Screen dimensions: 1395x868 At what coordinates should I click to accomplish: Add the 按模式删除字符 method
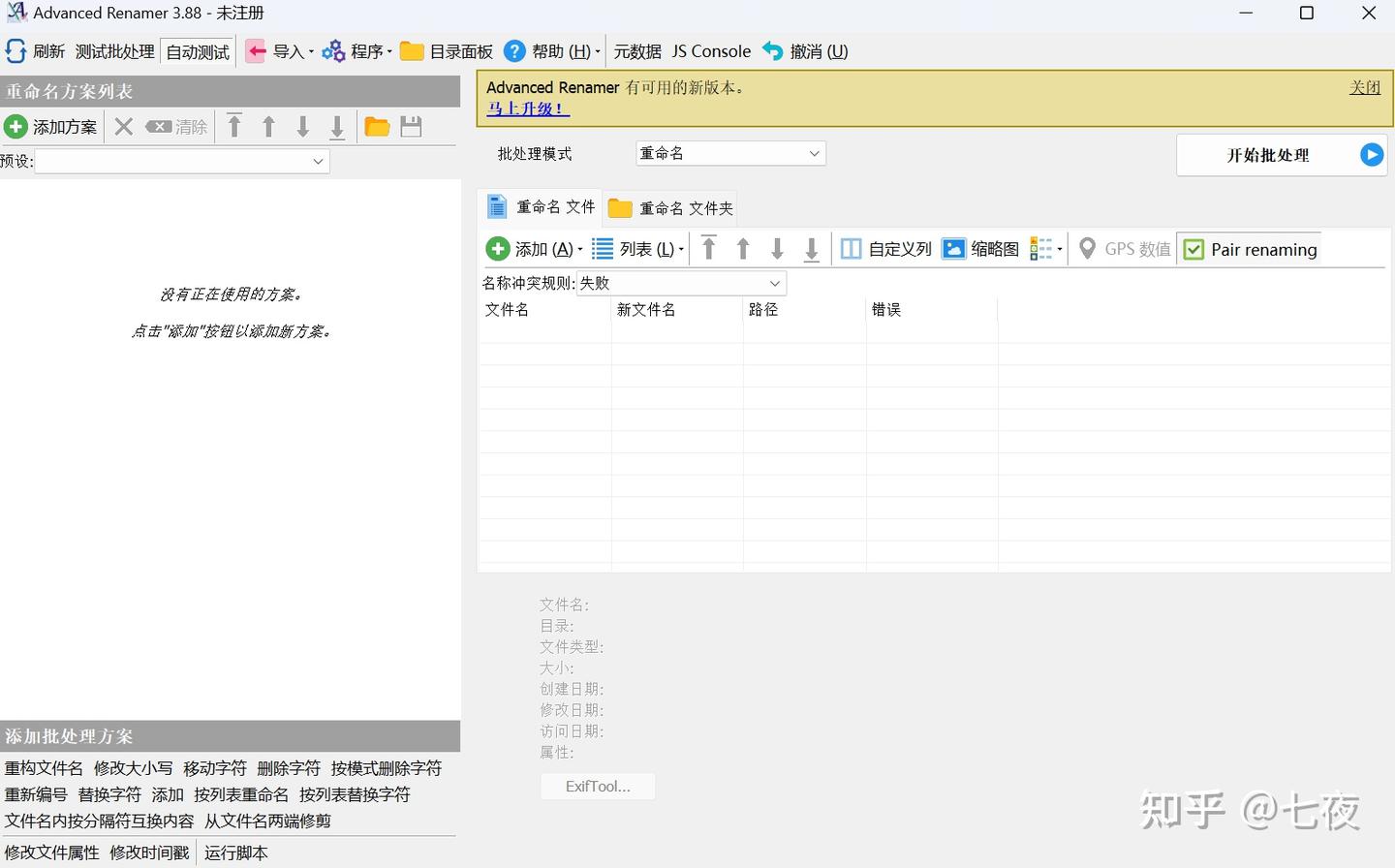pos(387,768)
